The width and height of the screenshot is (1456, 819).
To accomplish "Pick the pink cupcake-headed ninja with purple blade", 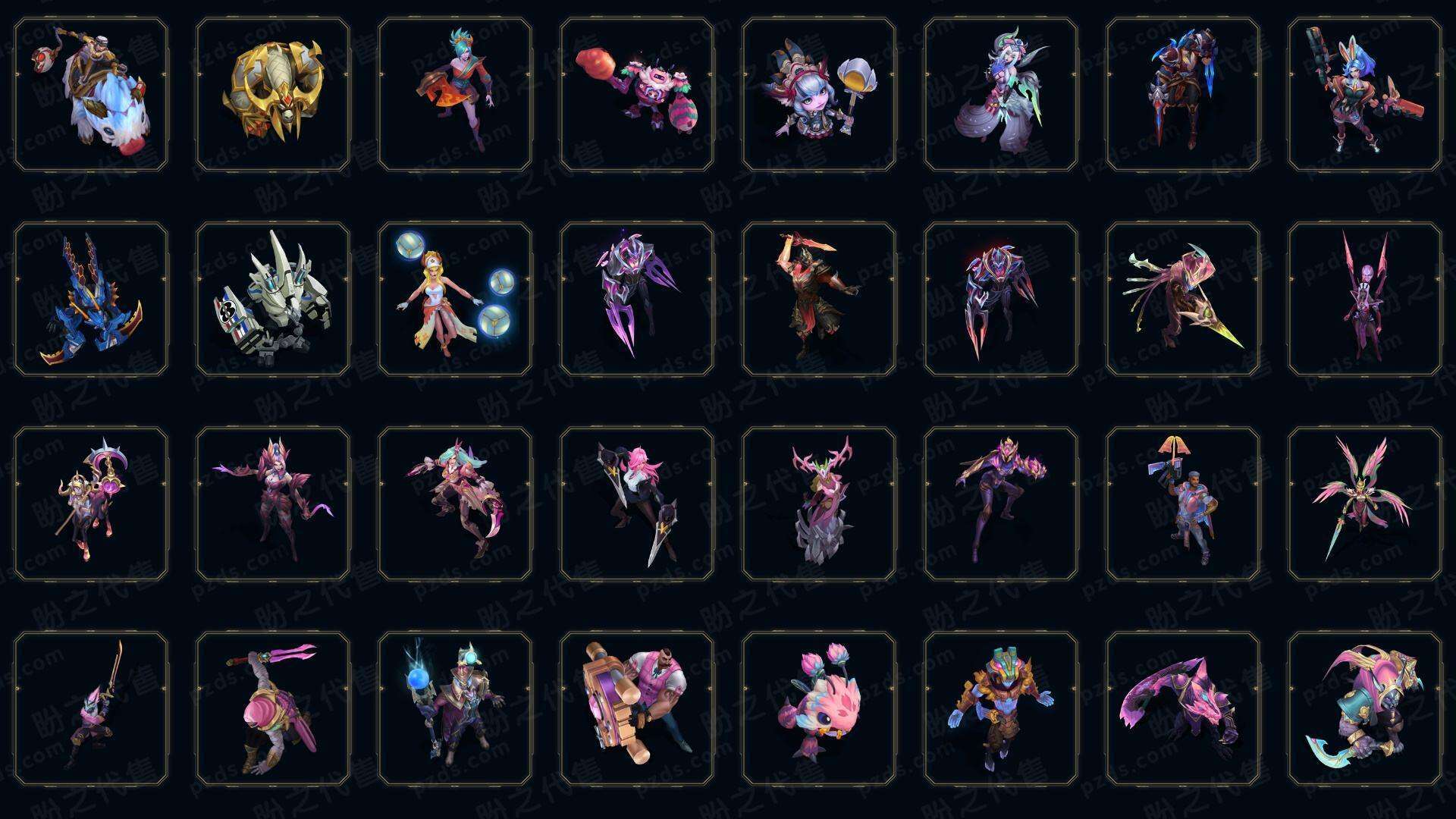I will [273, 708].
